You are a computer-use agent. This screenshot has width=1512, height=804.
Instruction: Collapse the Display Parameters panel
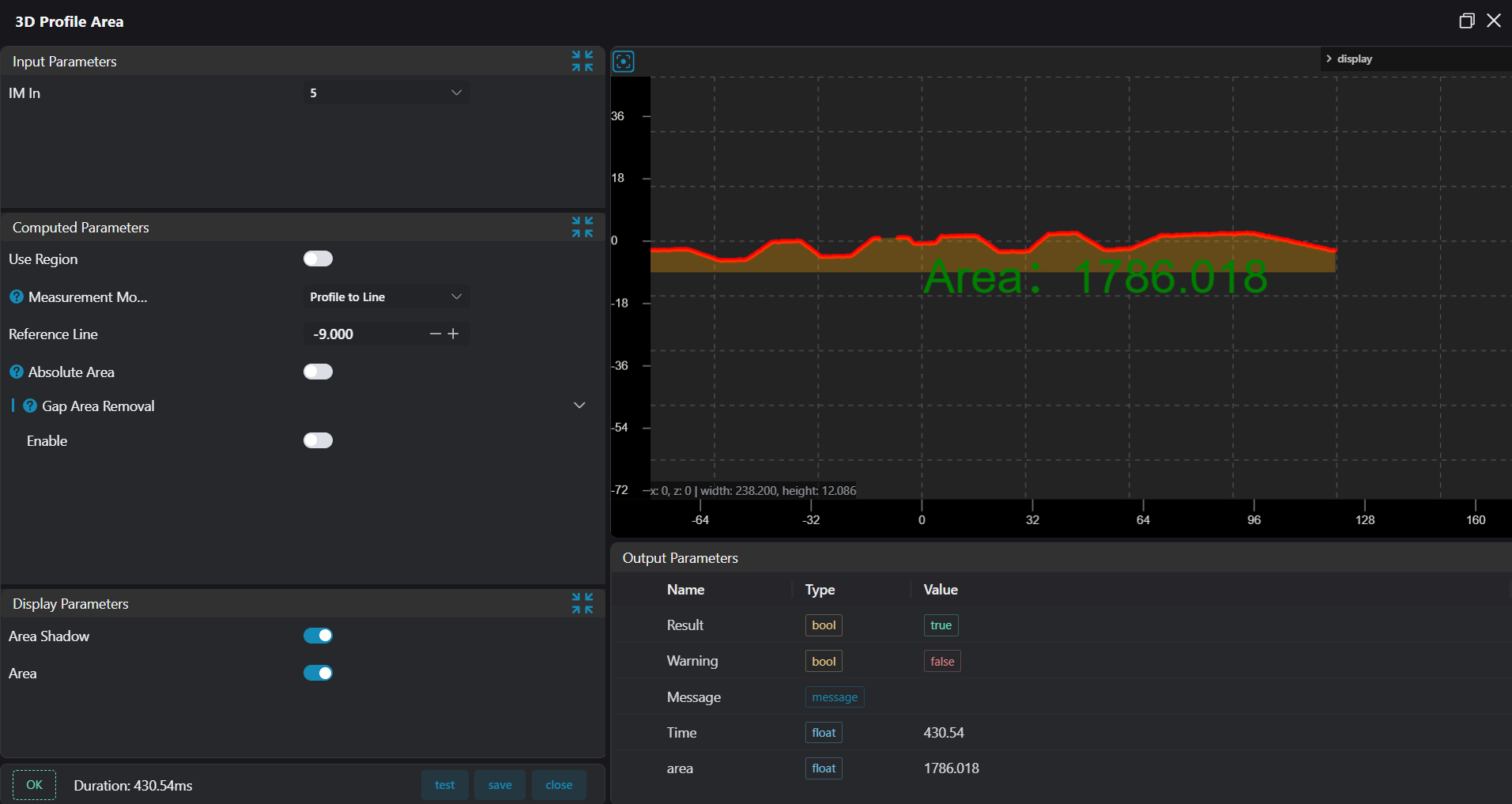(583, 603)
